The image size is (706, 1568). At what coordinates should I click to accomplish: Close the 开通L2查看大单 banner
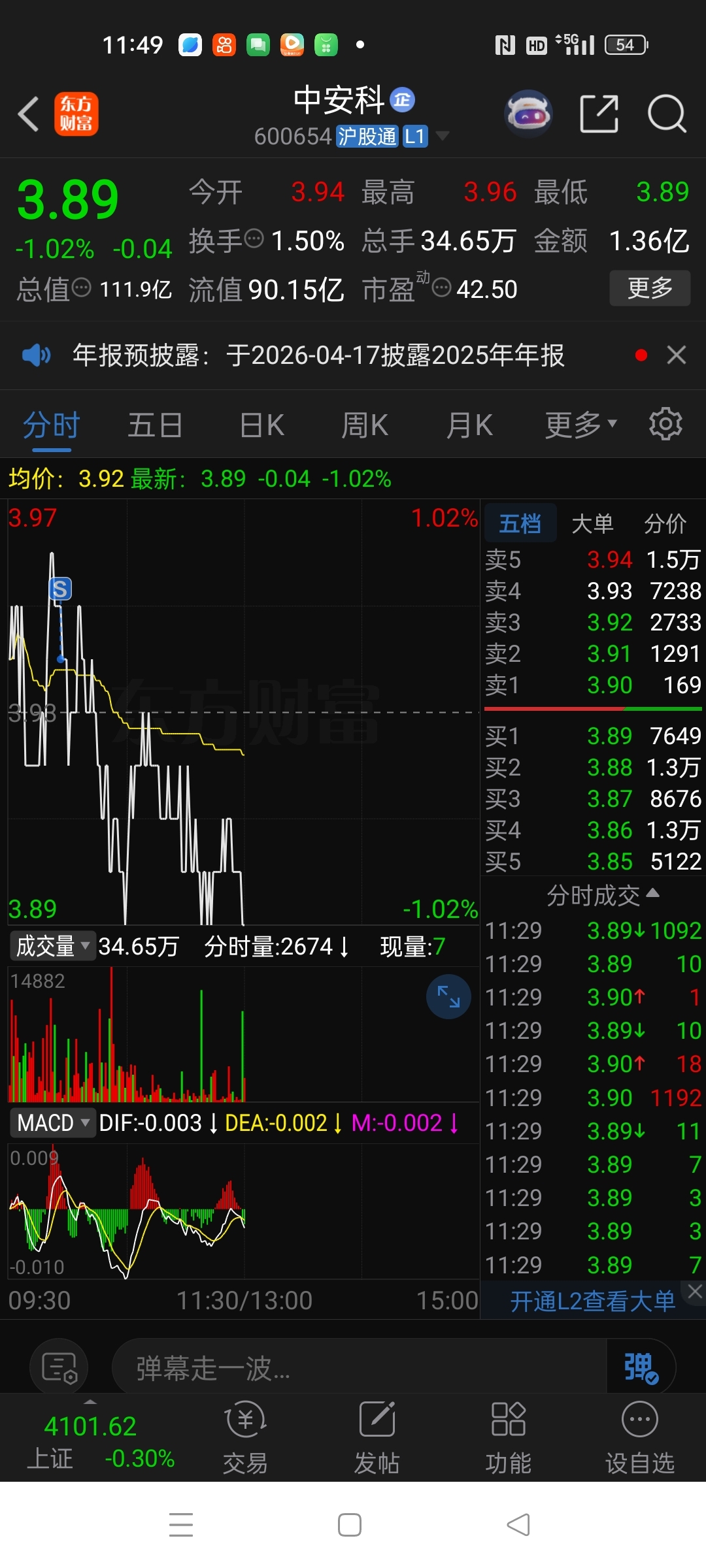695,1291
